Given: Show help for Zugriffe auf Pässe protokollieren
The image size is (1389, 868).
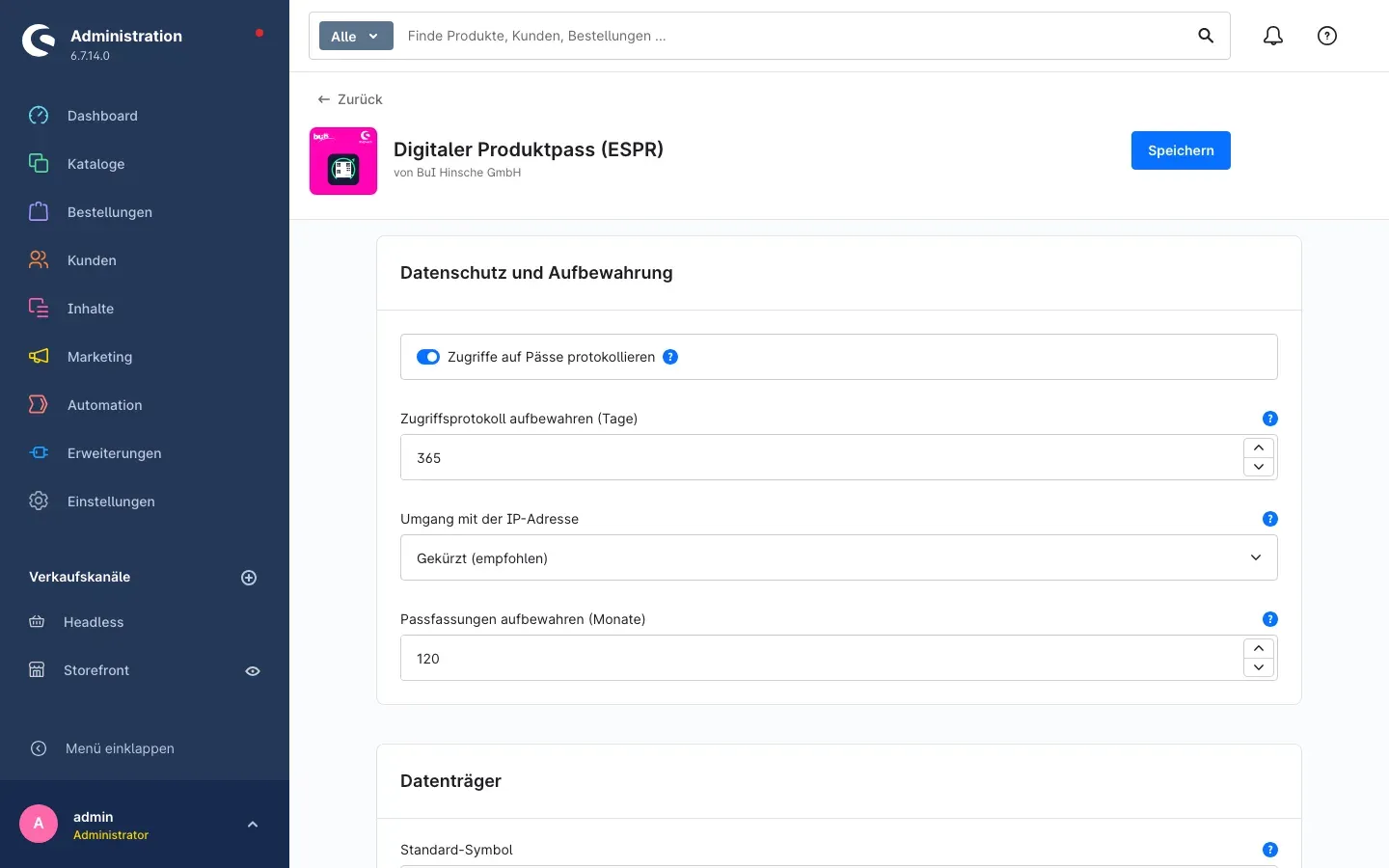Looking at the screenshot, I should tap(670, 357).
